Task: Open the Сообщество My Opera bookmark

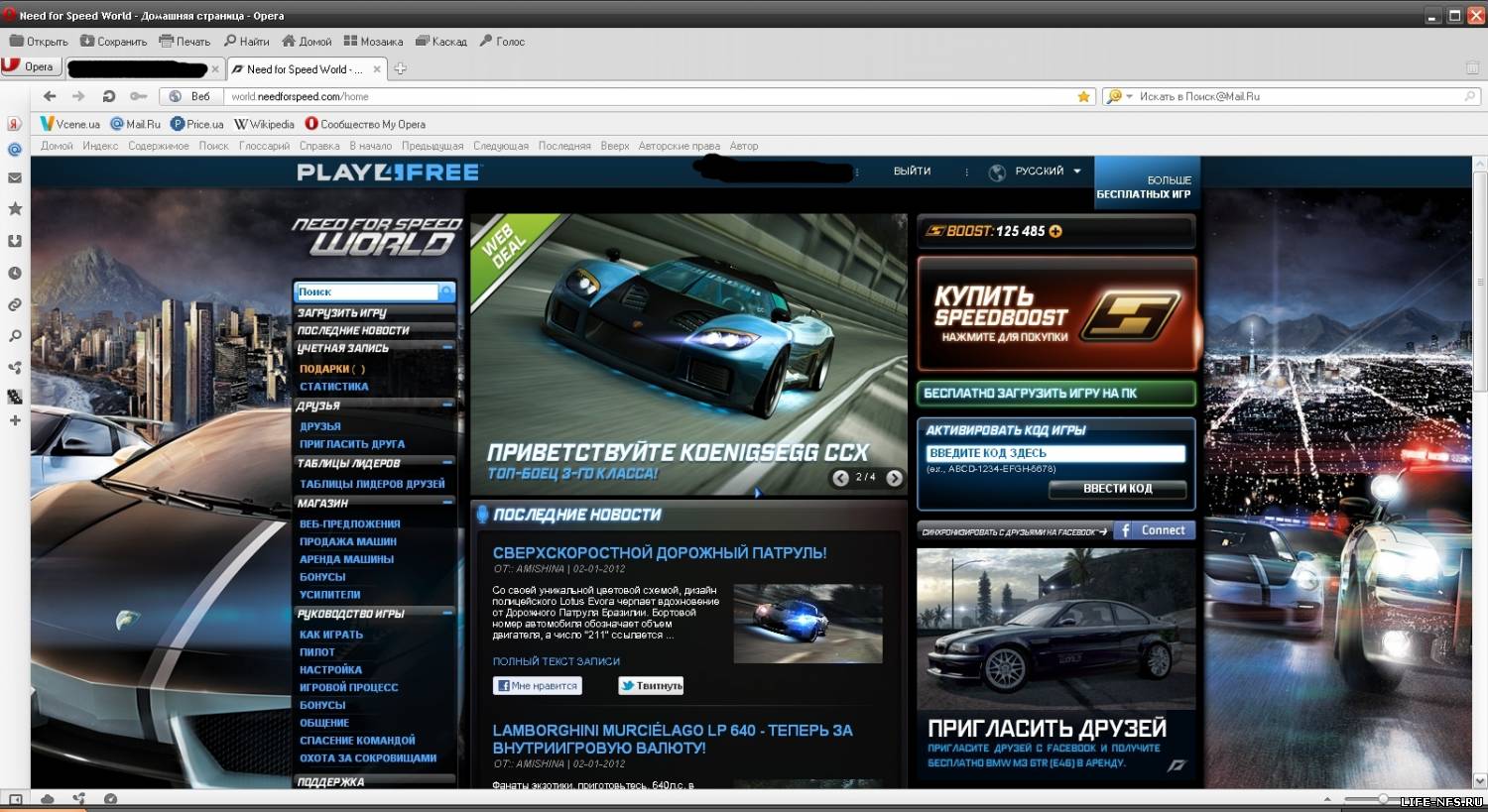Action: coord(365,124)
